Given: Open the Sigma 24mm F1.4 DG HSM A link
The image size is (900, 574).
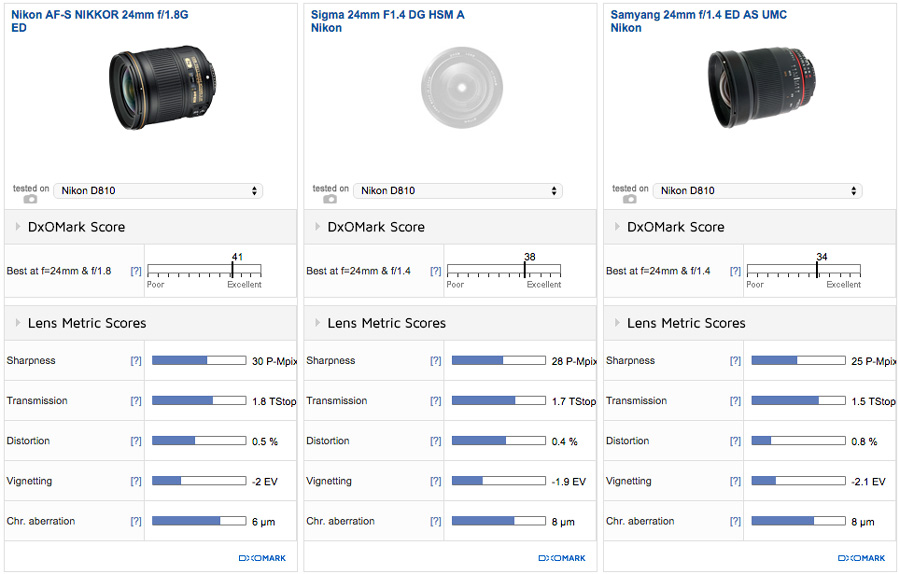Looking at the screenshot, I should pos(388,15).
